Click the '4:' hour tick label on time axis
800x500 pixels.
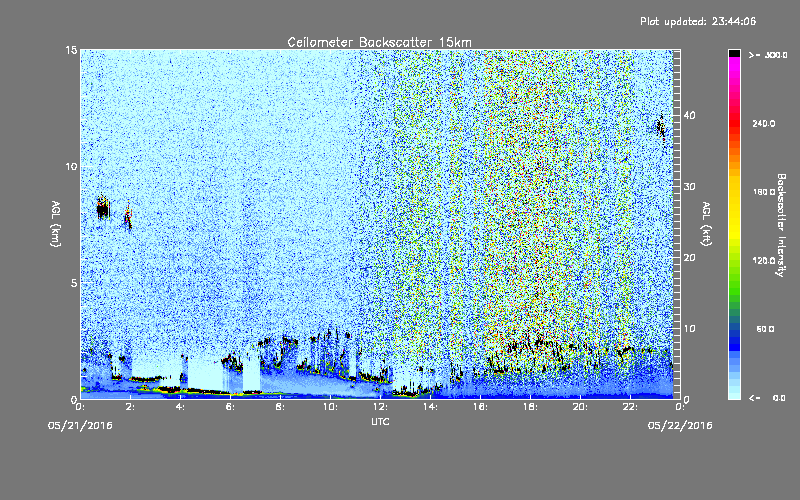[180, 407]
